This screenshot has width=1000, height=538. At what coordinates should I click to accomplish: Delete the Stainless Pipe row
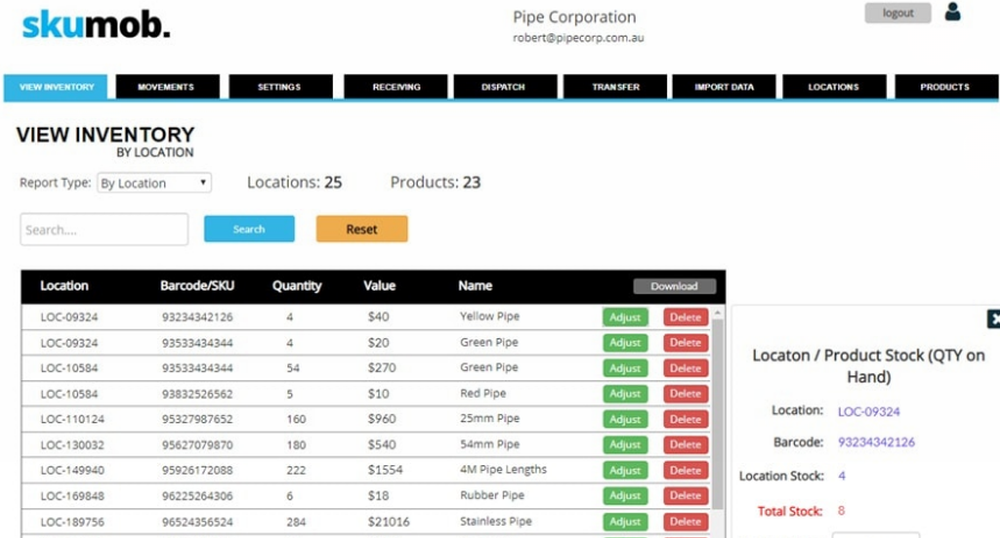[686, 521]
